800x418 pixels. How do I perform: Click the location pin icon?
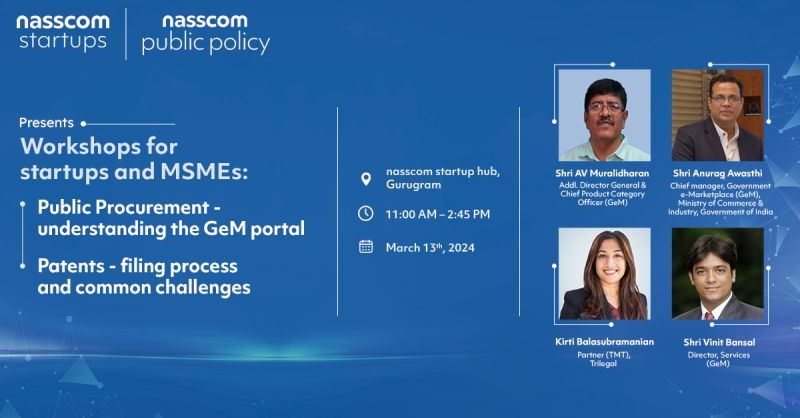pos(366,179)
